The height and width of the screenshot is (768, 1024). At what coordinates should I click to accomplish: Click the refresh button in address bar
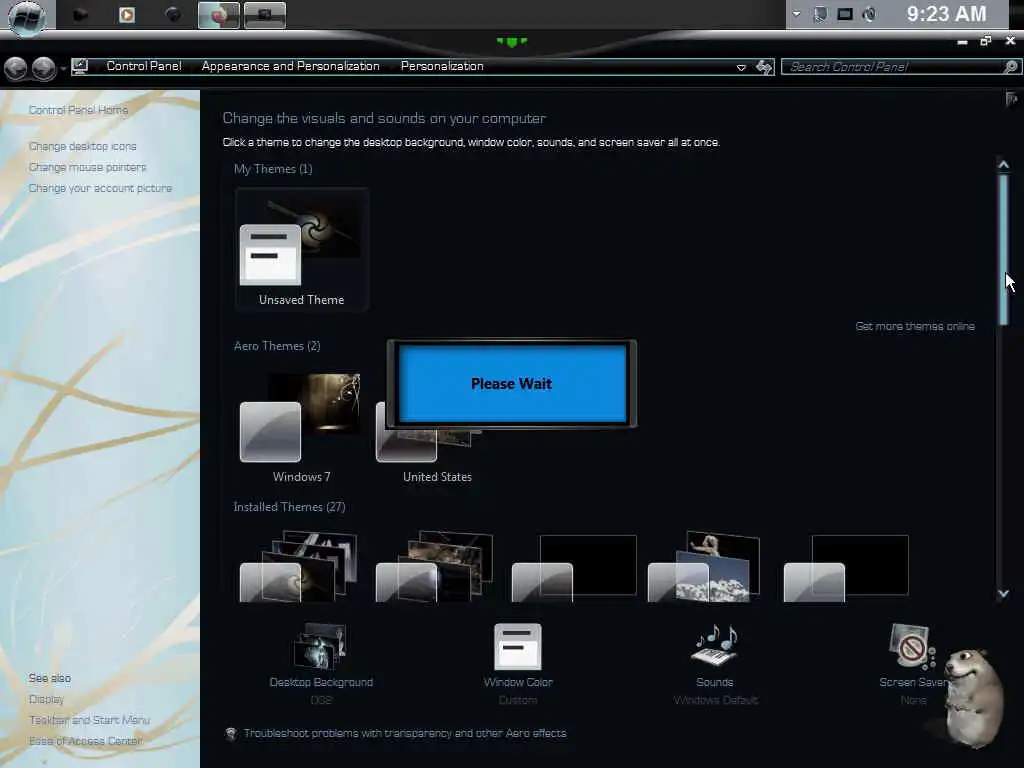pos(764,67)
